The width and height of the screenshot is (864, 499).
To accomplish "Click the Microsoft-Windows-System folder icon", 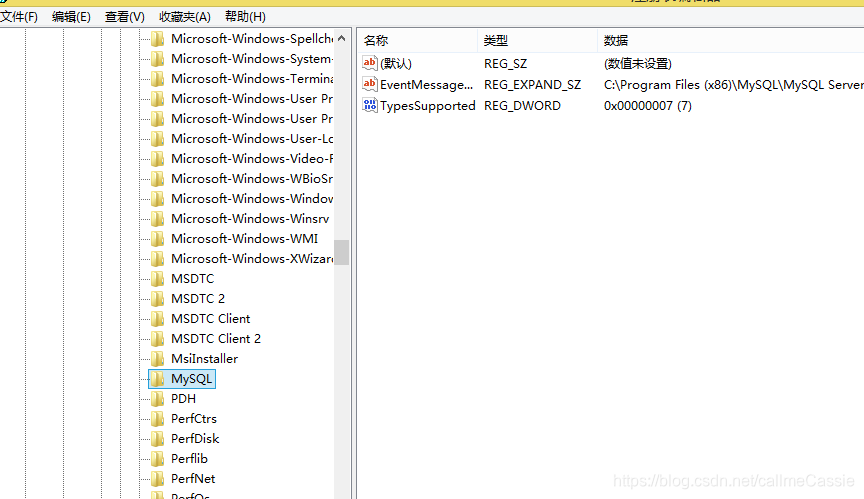I will (158, 59).
